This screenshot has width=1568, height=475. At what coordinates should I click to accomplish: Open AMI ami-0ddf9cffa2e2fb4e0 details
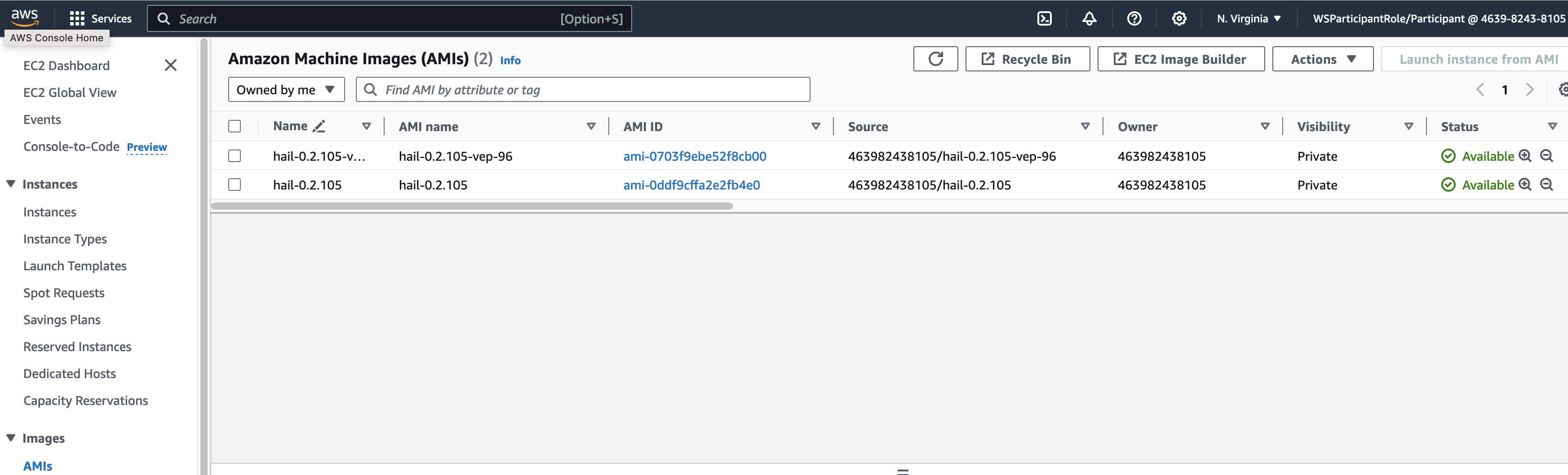point(691,184)
